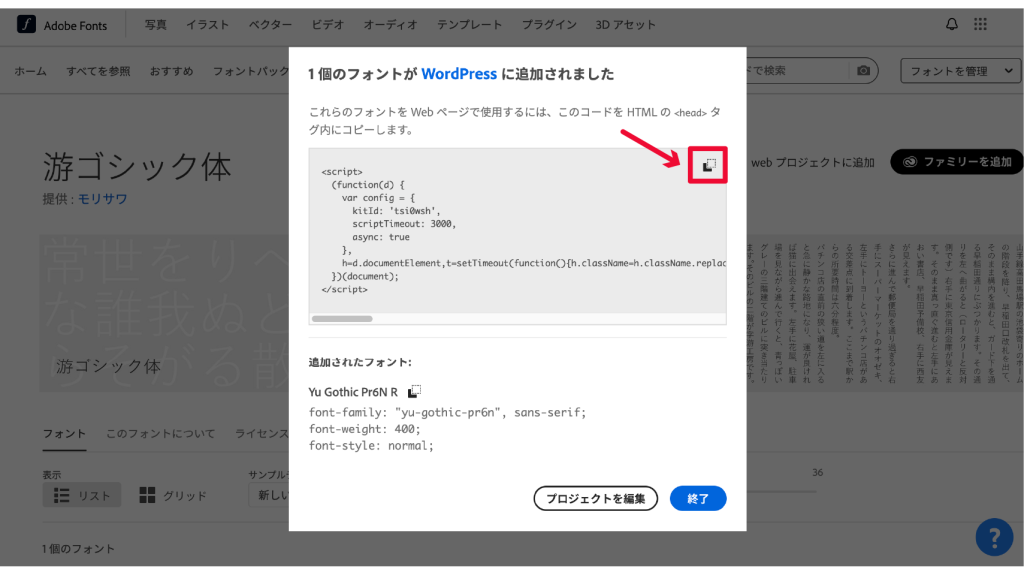Click the Adobe Fonts title text
Screen dimensions: 1024x575
click(75, 25)
